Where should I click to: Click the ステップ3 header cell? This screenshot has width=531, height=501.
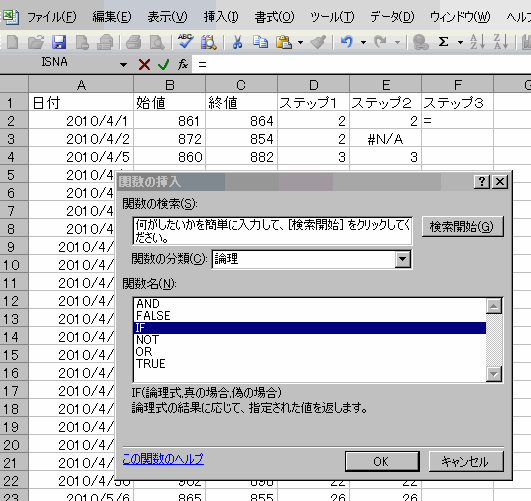[x=458, y=103]
